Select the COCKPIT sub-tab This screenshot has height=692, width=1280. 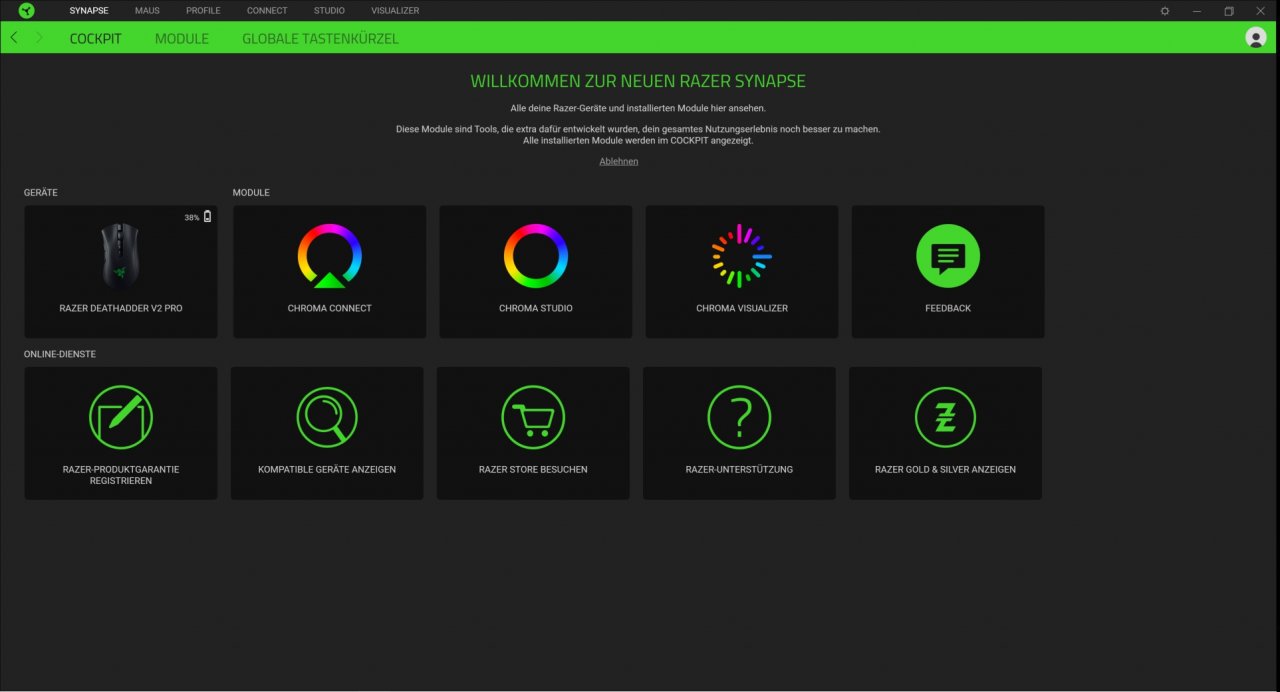click(96, 39)
